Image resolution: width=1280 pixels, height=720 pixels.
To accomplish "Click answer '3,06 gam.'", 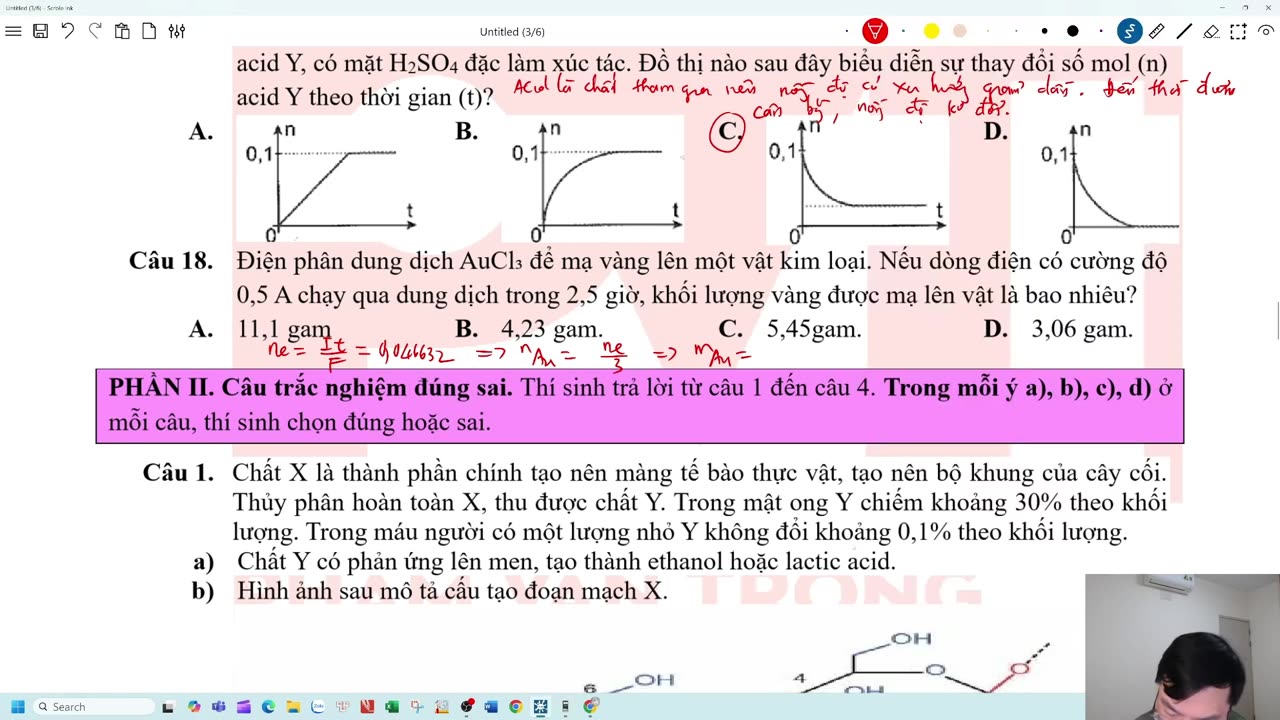I will coord(1082,330).
